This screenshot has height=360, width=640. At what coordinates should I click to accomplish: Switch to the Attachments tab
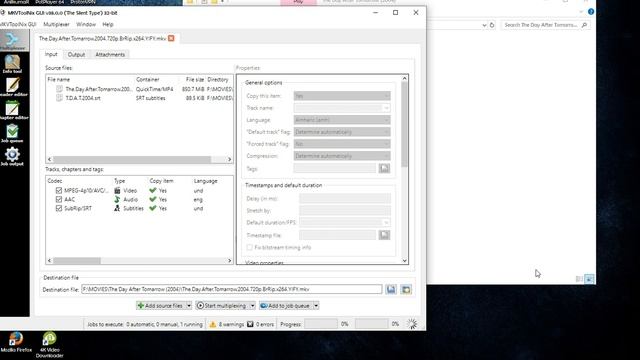110,55
